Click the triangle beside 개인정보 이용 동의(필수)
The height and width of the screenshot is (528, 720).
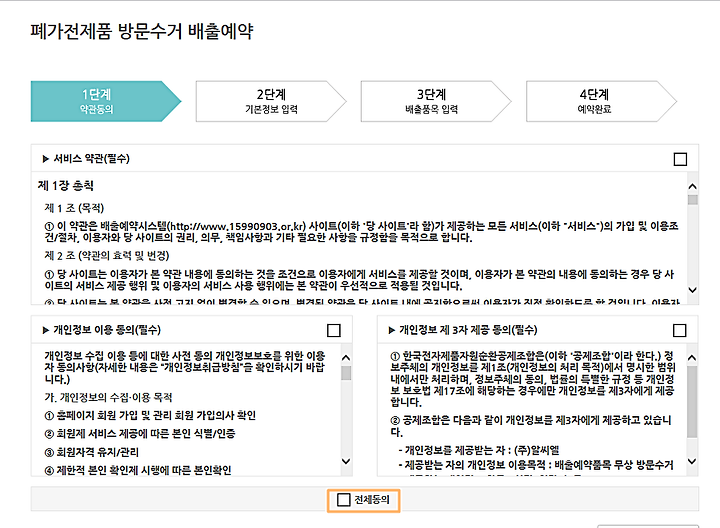(45, 330)
